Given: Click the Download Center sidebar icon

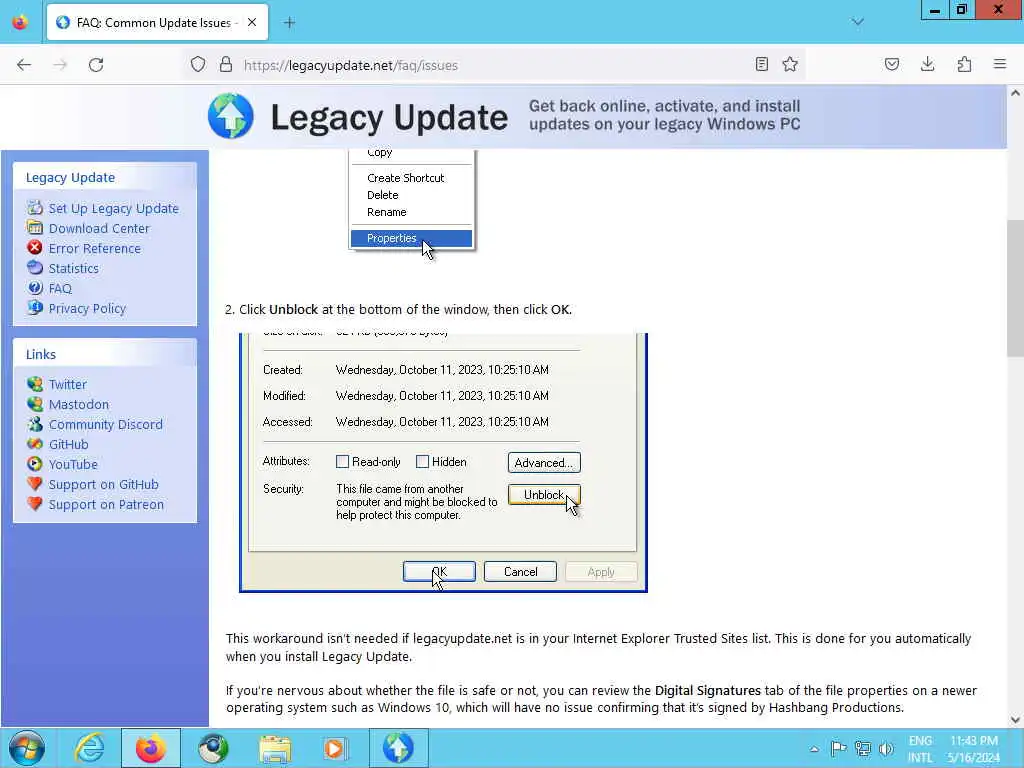Looking at the screenshot, I should click(x=35, y=228).
